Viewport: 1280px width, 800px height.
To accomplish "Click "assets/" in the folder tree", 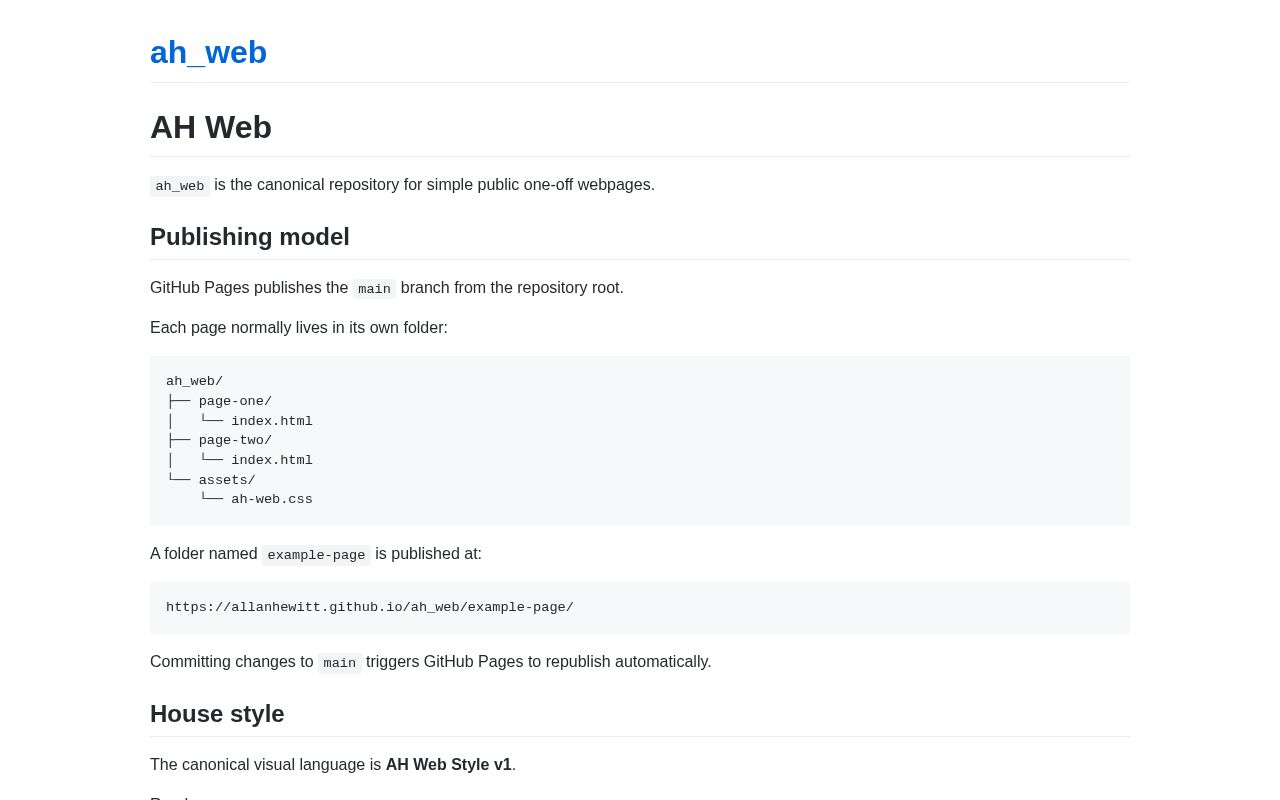I will coord(227,480).
